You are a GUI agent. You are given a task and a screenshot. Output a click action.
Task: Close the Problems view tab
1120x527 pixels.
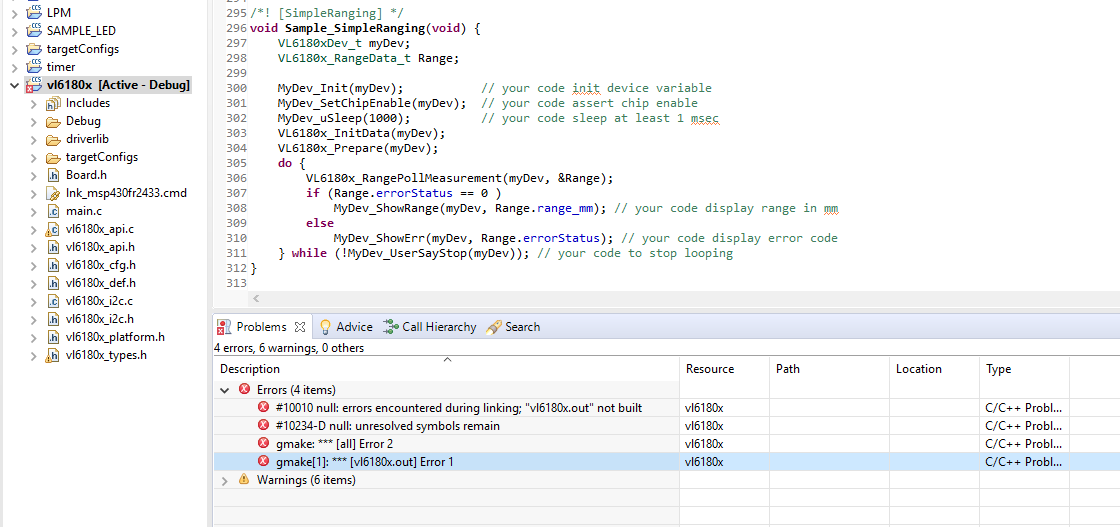pyautogui.click(x=300, y=327)
